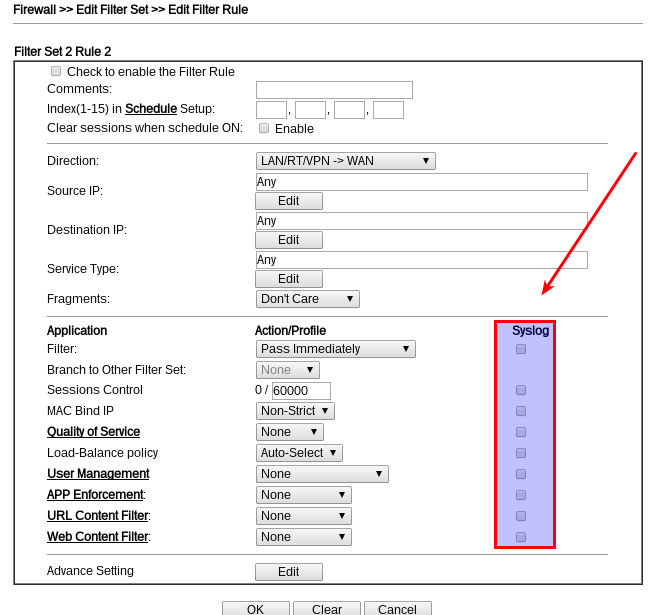
Task: Expand Load-Balance policy Auto-Select dropdown
Action: coord(299,453)
